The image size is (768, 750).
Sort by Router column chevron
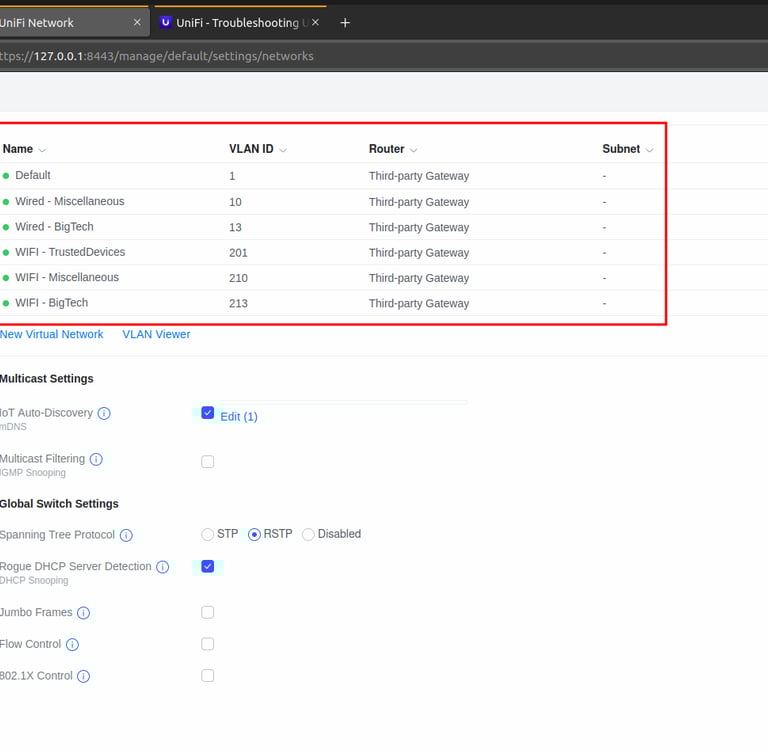[414, 150]
